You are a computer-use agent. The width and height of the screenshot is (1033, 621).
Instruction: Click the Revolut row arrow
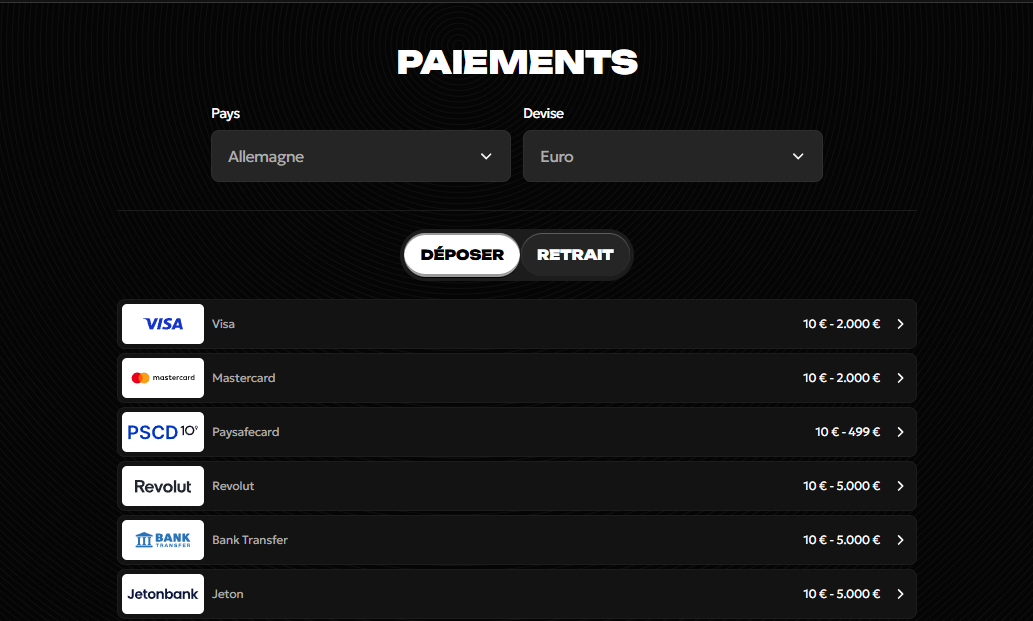(900, 485)
